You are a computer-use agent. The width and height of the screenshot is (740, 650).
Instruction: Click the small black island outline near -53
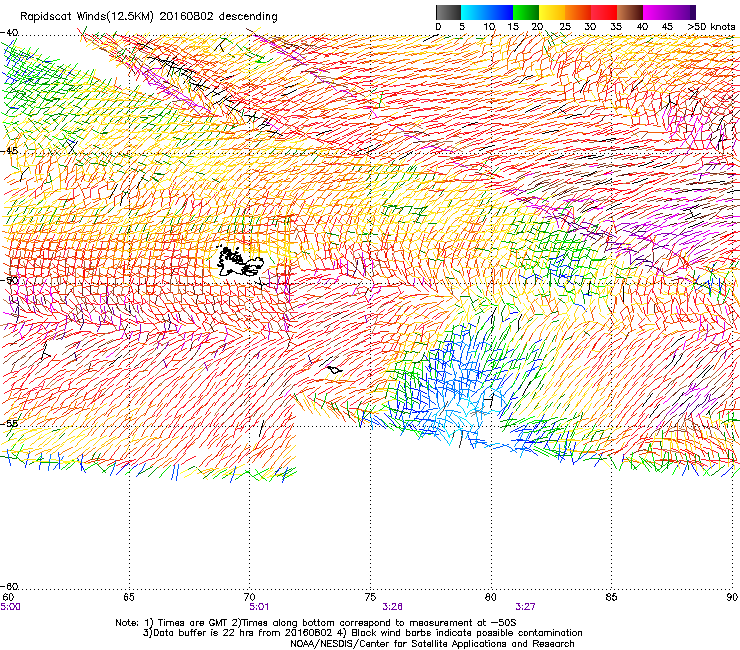click(334, 370)
